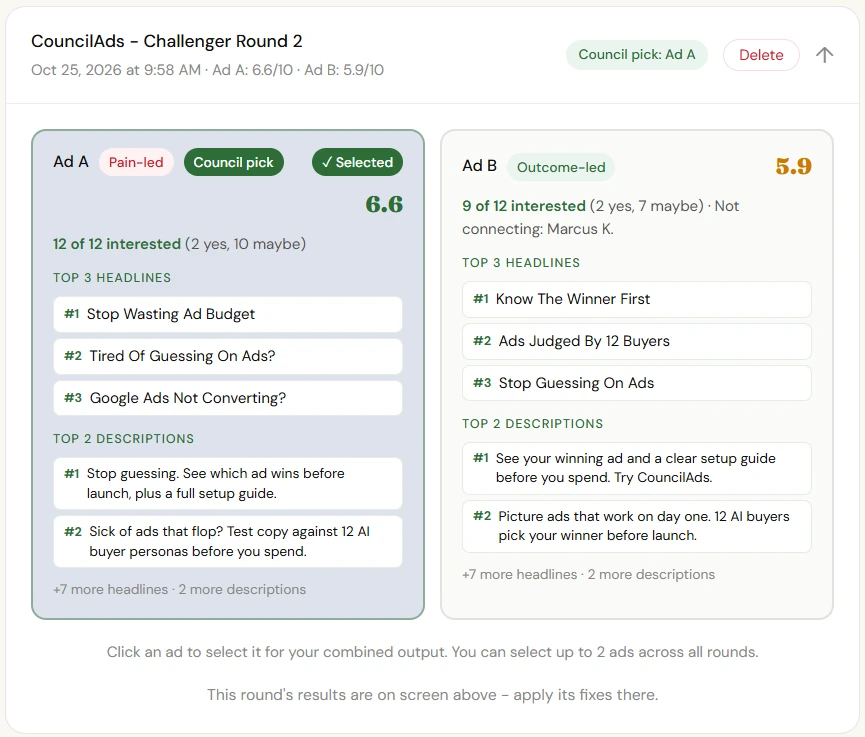Collapse the round with the up arrow icon

824,55
